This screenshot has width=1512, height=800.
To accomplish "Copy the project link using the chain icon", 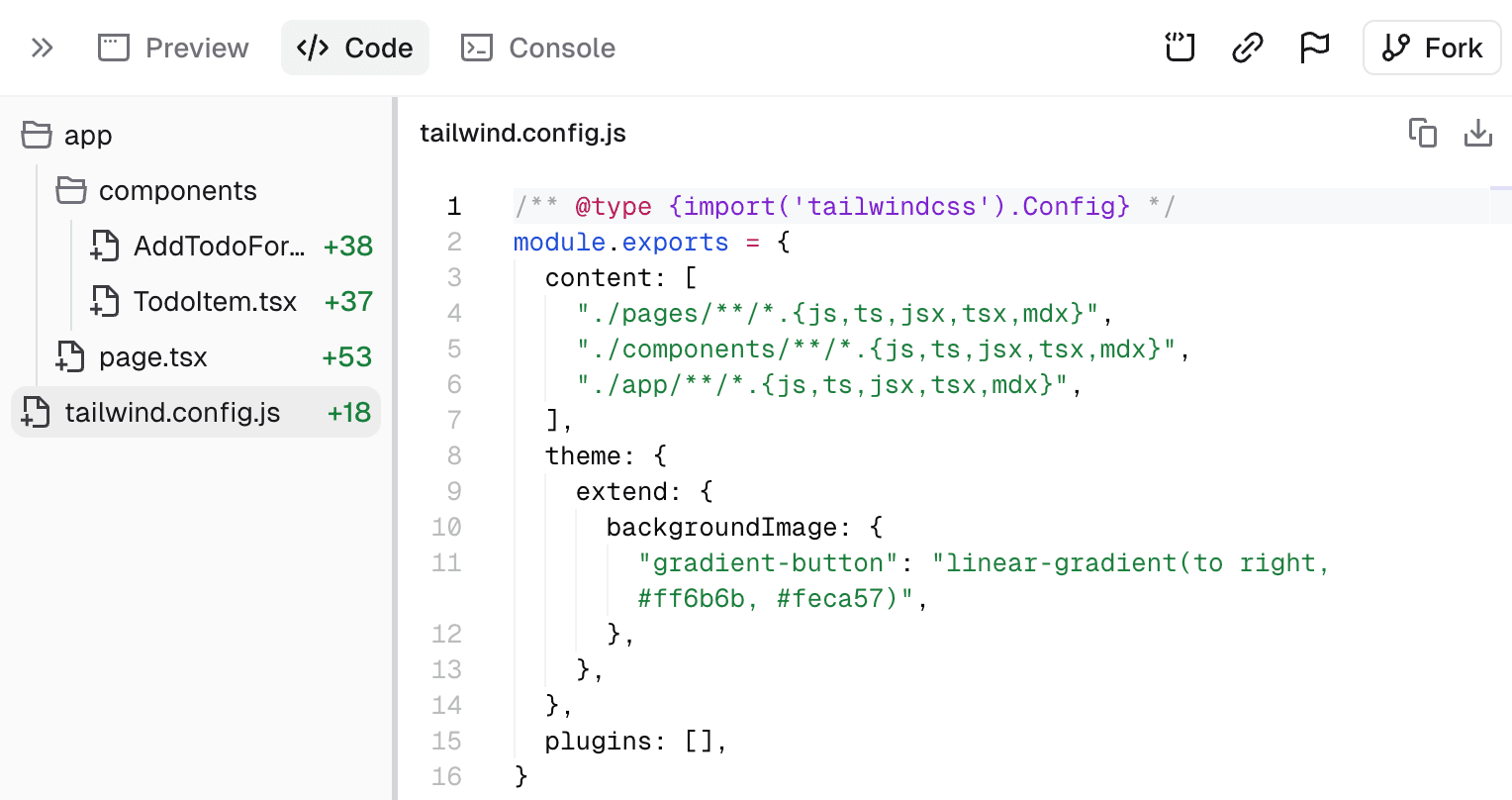I will (x=1247, y=47).
